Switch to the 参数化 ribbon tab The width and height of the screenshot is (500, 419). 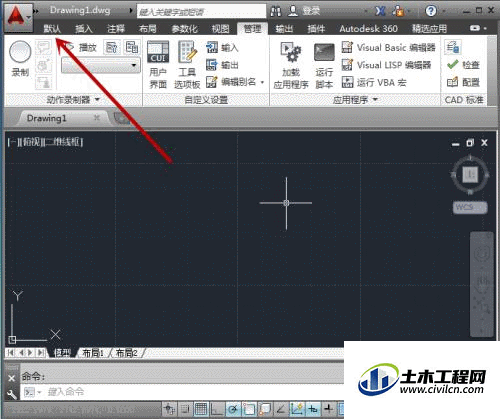tap(184, 29)
